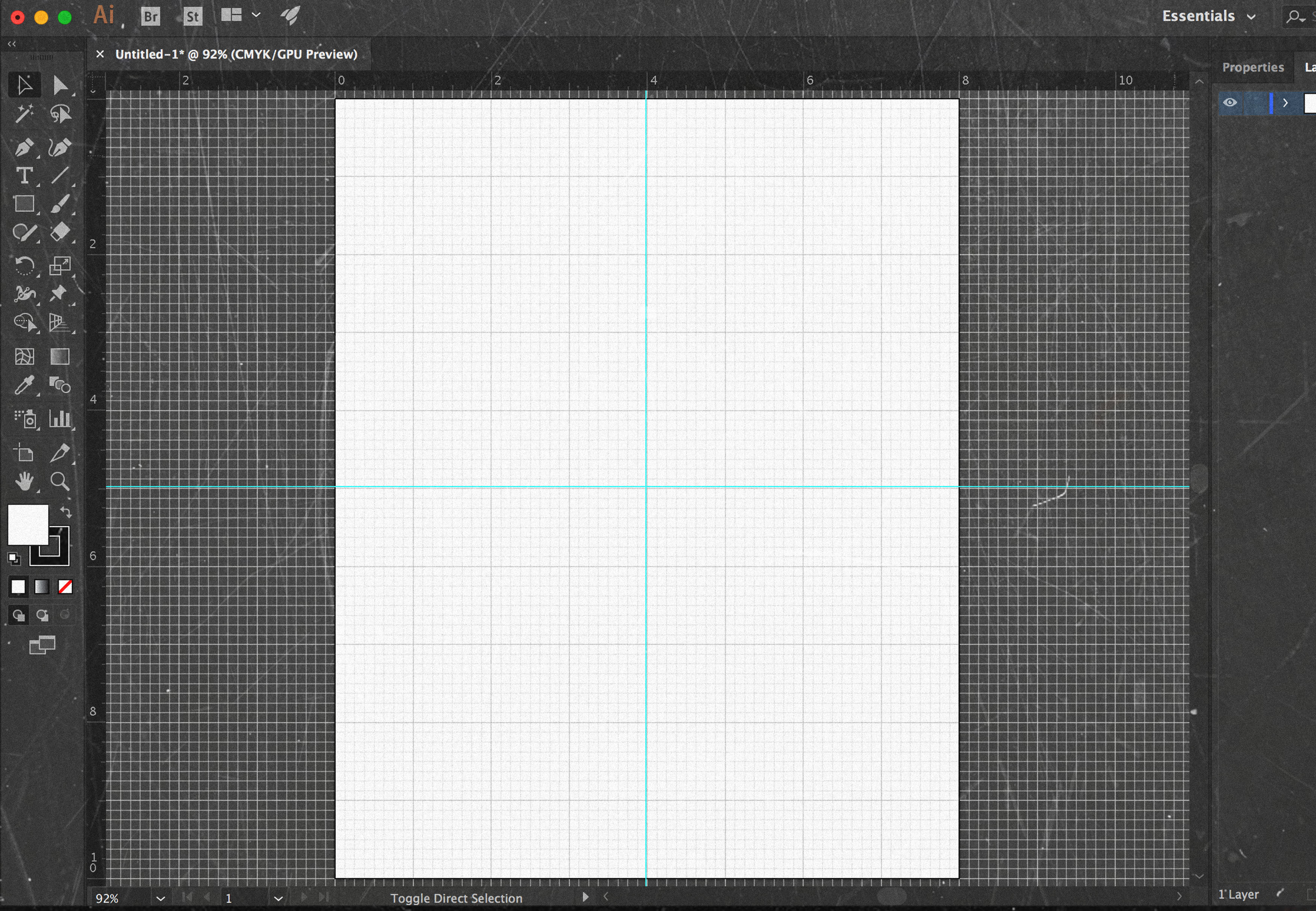Activate the Zoom tool
Image resolution: width=1316 pixels, height=911 pixels.
point(59,482)
